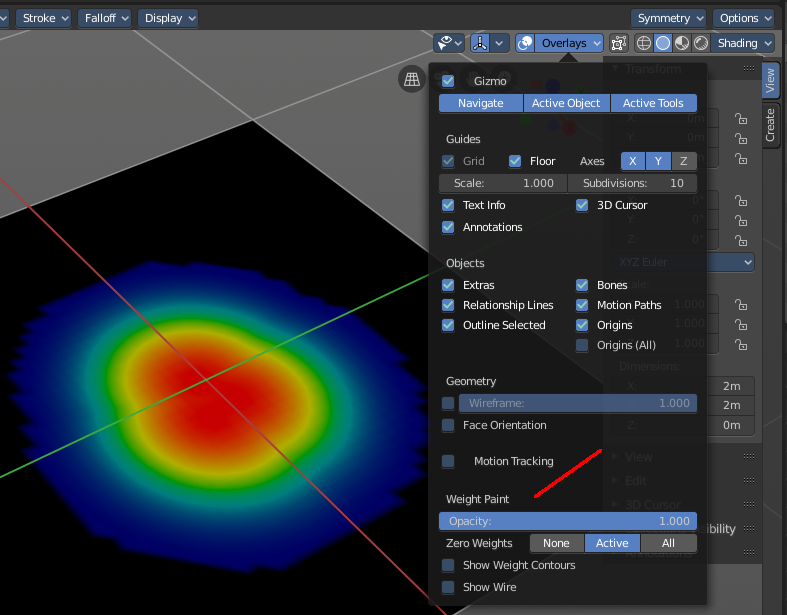Select wireframe shading mode icon
Viewport: 787px width, 615px height.
click(x=644, y=43)
